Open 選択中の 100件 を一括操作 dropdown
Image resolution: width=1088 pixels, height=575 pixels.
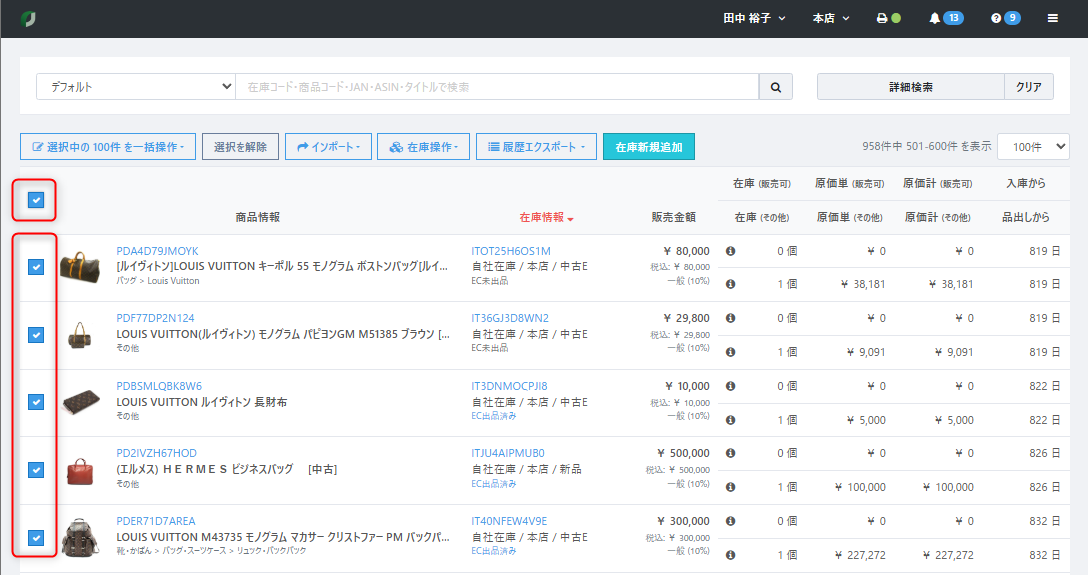tap(108, 147)
